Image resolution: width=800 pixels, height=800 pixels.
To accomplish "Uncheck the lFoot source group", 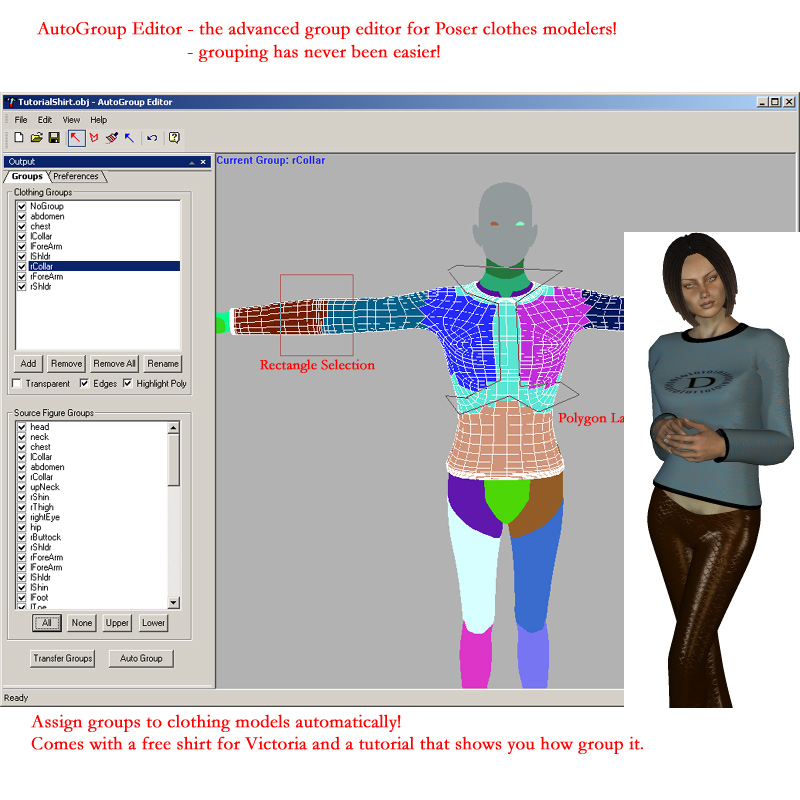I will [22, 597].
